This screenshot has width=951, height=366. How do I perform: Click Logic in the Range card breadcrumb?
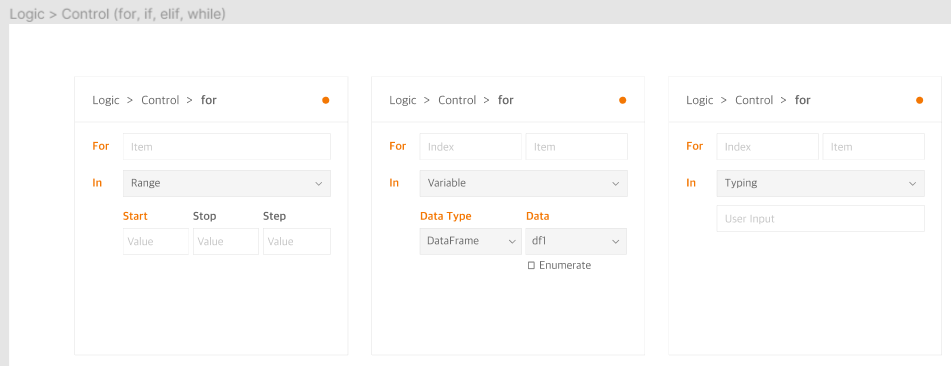pyautogui.click(x=106, y=100)
